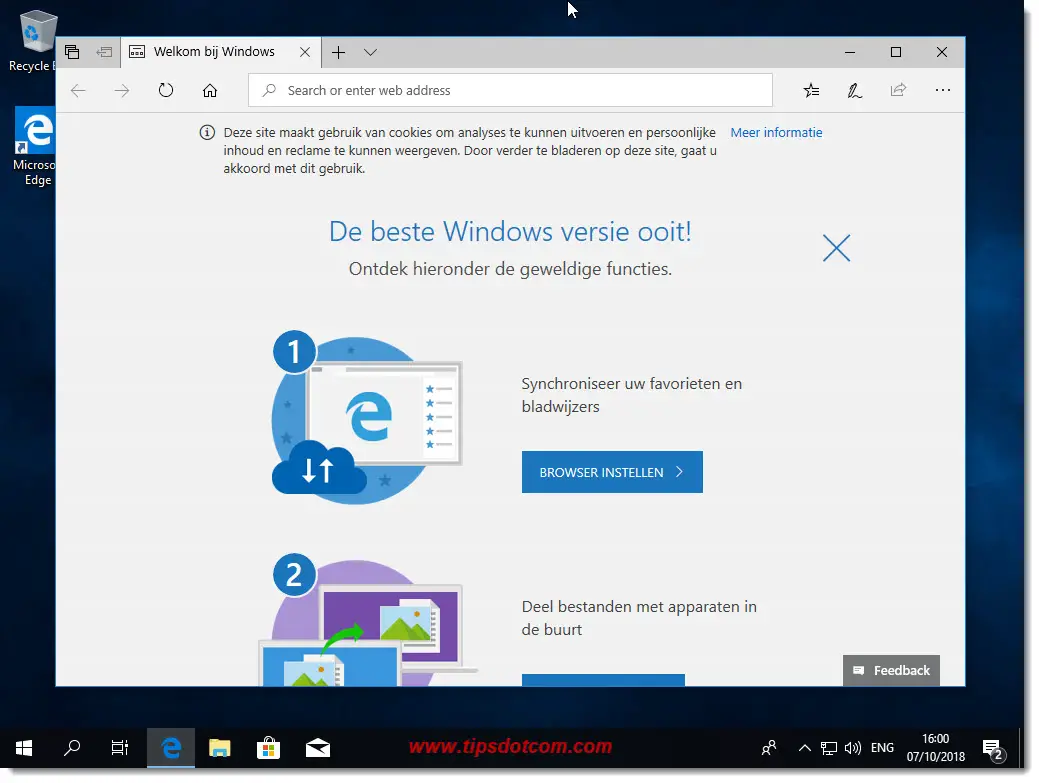Set these tabs aside icon
This screenshot has height=783, width=1039.
point(104,52)
